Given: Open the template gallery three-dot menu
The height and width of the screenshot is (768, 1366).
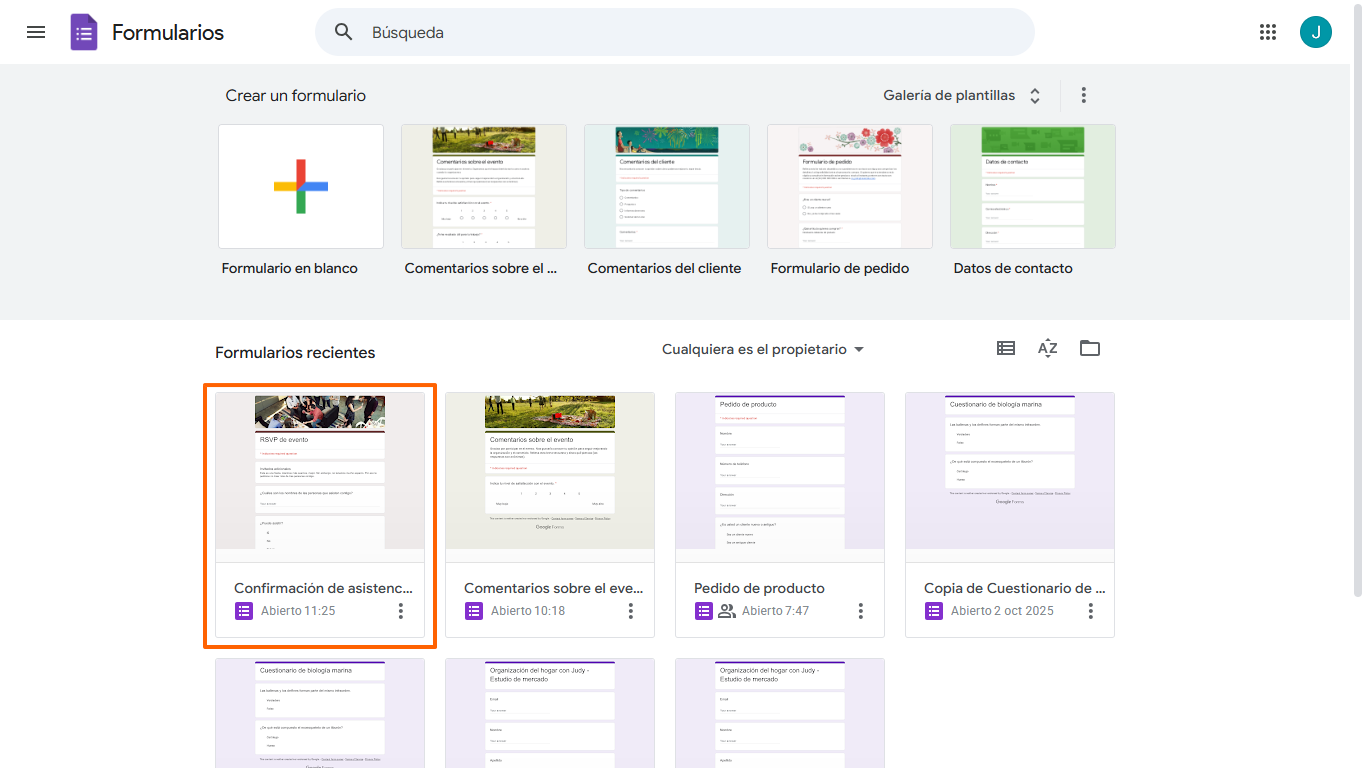Looking at the screenshot, I should pyautogui.click(x=1083, y=94).
